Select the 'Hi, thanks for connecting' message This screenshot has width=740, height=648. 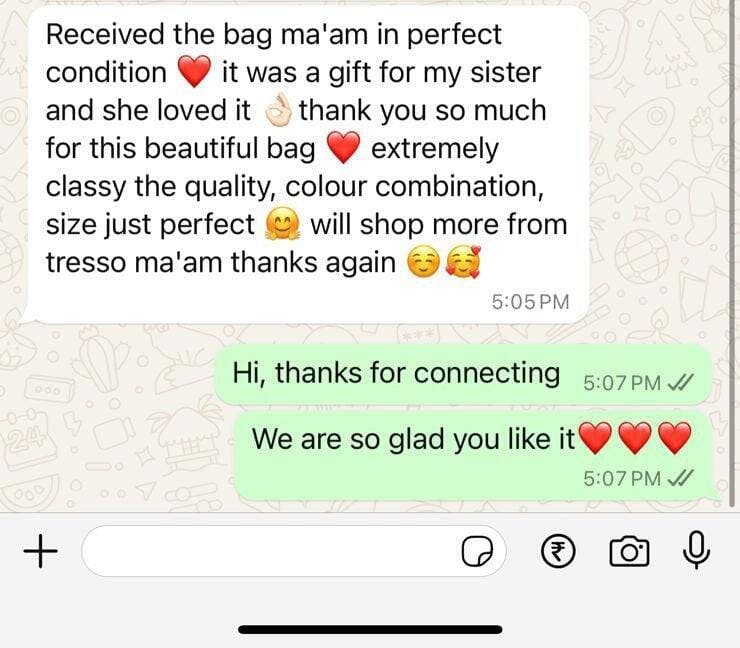coord(462,375)
